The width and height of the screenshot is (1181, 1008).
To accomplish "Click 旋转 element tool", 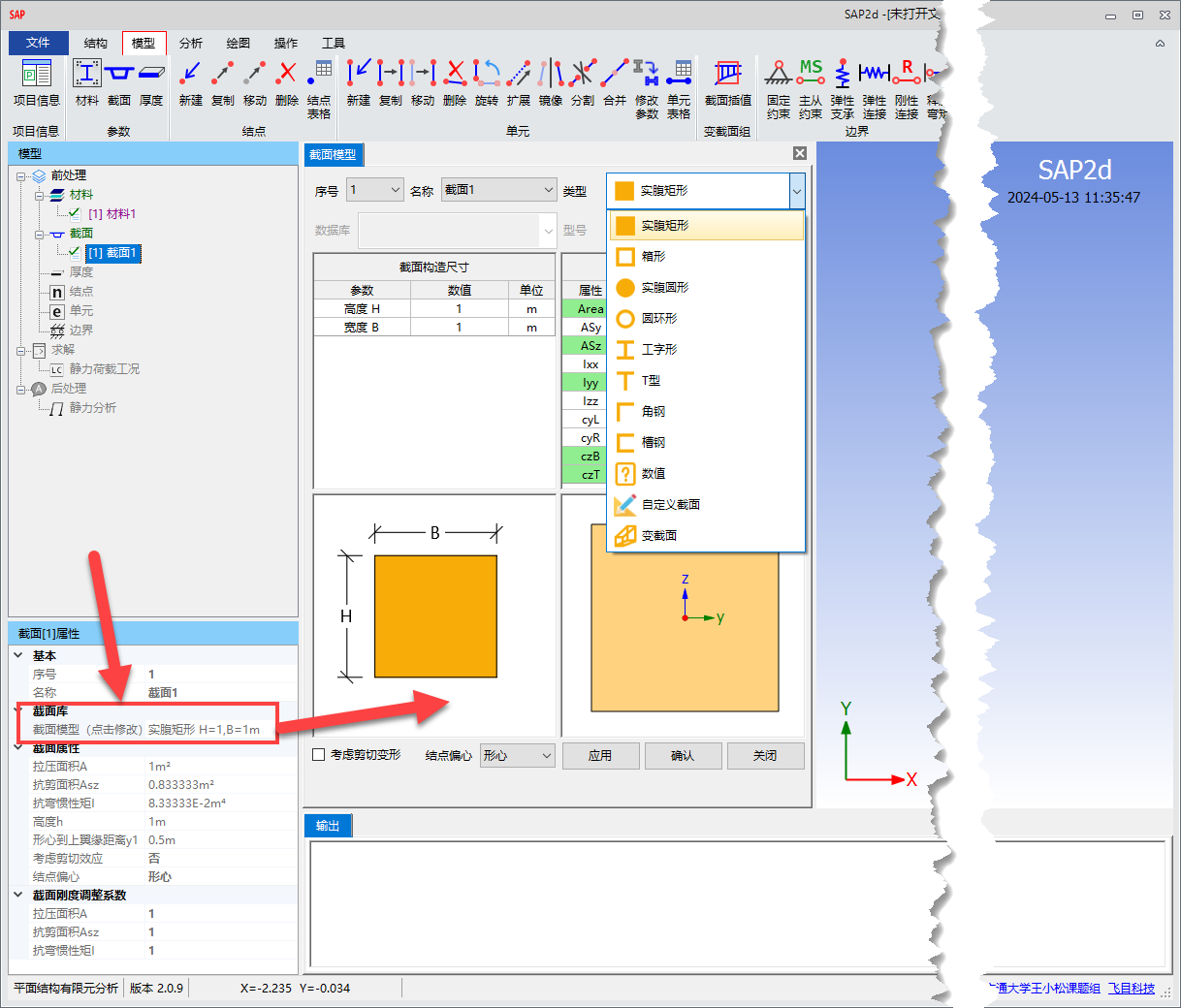I will [487, 82].
